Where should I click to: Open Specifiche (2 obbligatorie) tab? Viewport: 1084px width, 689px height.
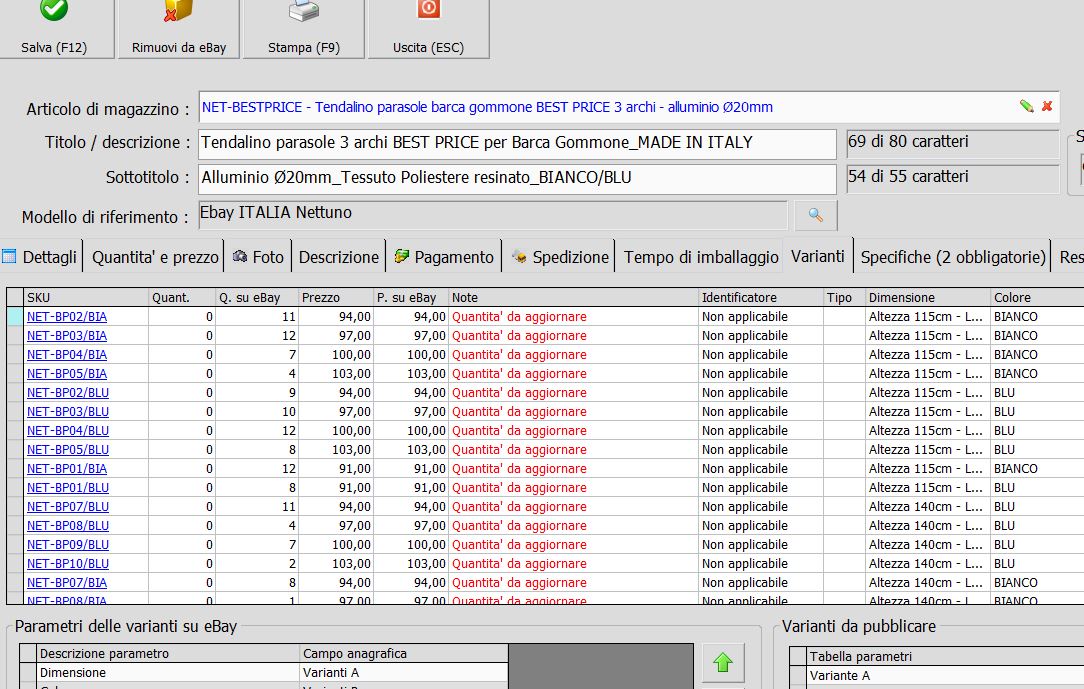click(953, 257)
